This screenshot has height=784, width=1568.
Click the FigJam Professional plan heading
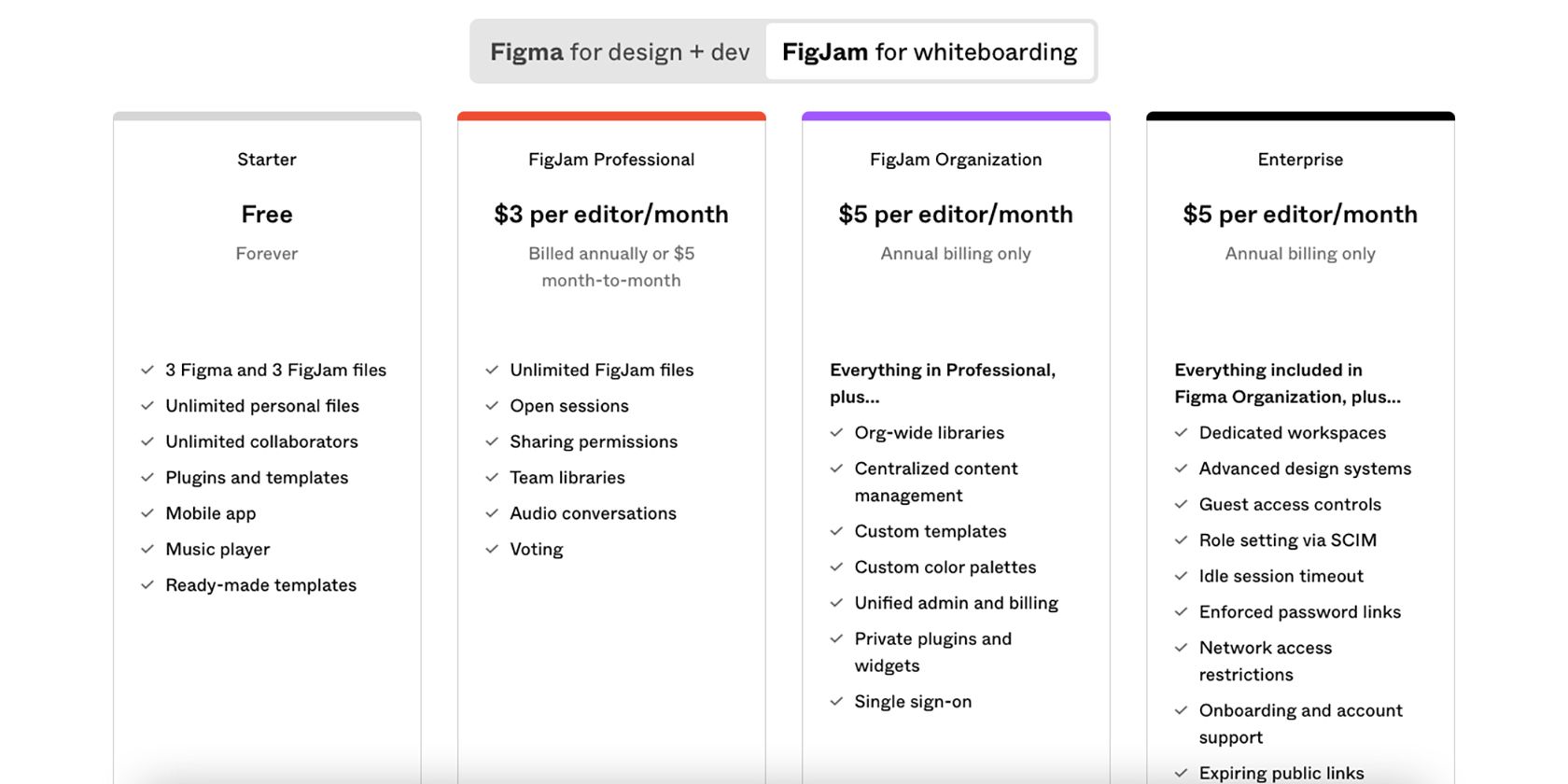point(611,160)
